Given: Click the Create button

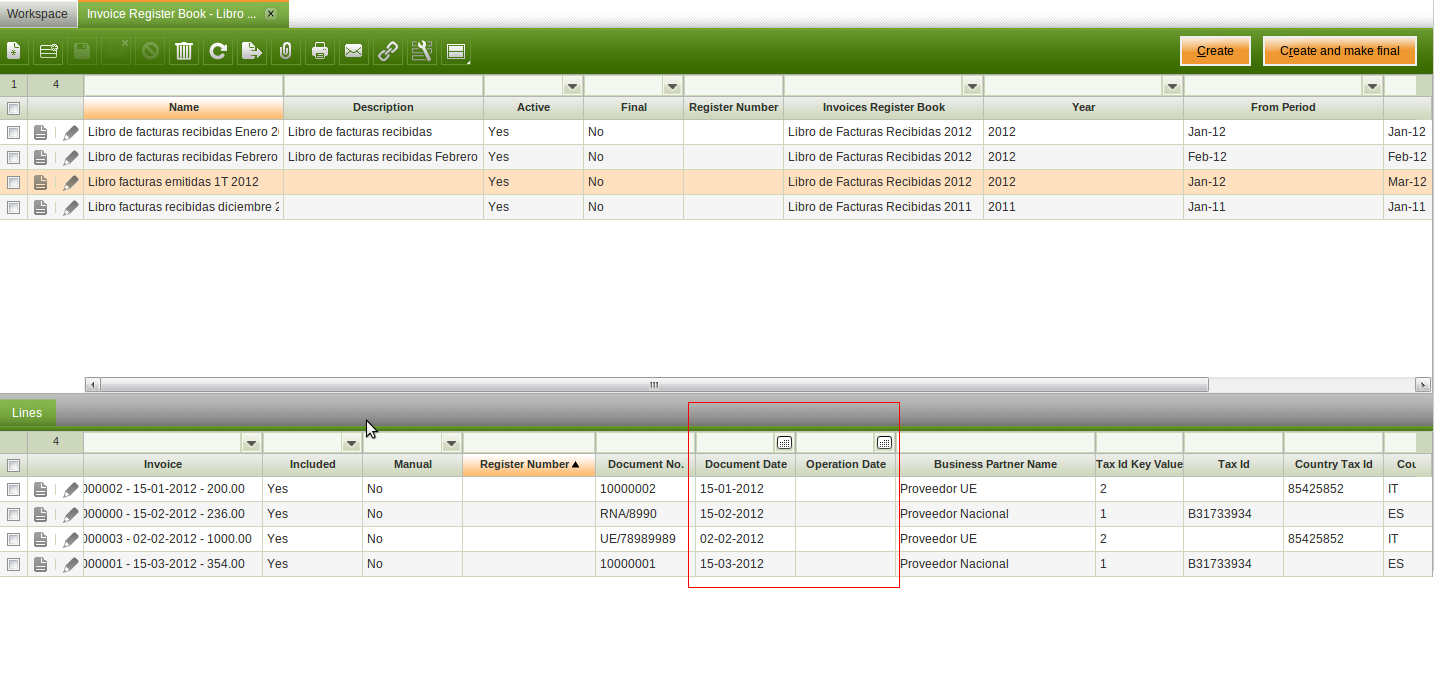Looking at the screenshot, I should pyautogui.click(x=1215, y=51).
